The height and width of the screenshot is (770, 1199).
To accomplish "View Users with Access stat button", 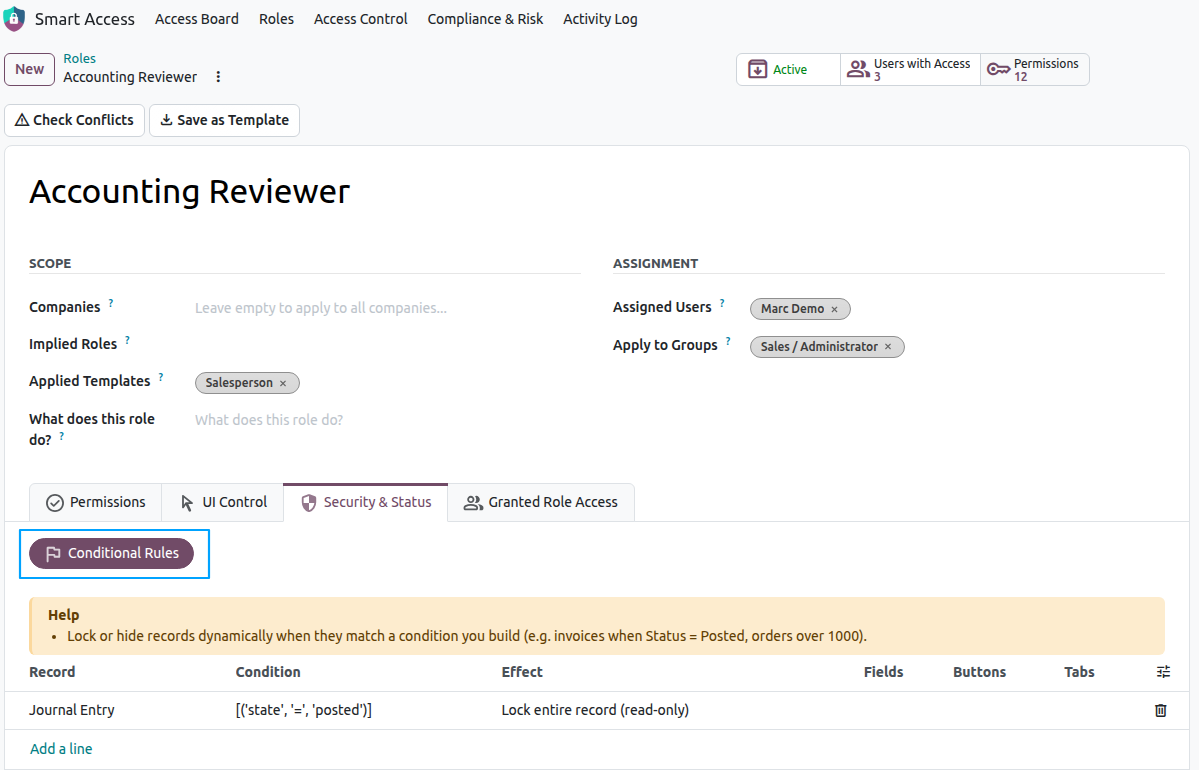I will 910,70.
